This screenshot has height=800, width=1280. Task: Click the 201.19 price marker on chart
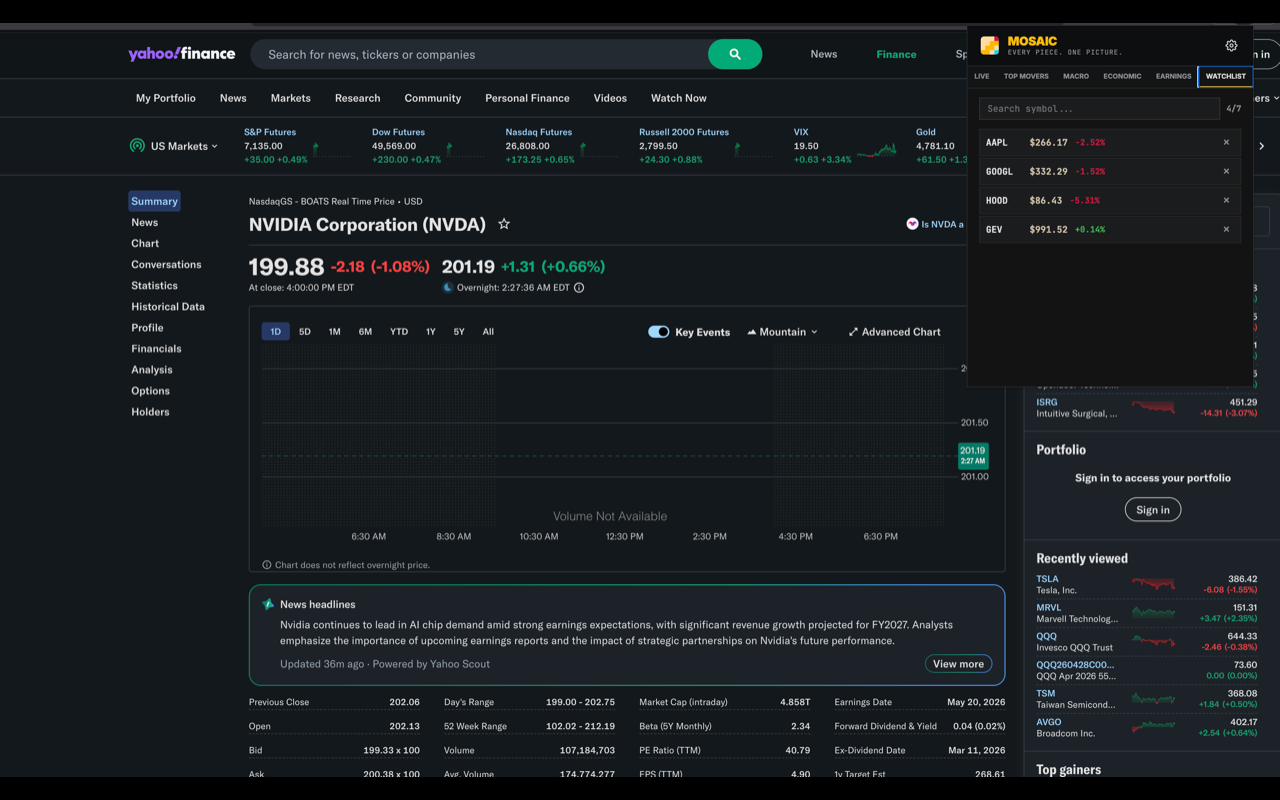click(x=973, y=455)
